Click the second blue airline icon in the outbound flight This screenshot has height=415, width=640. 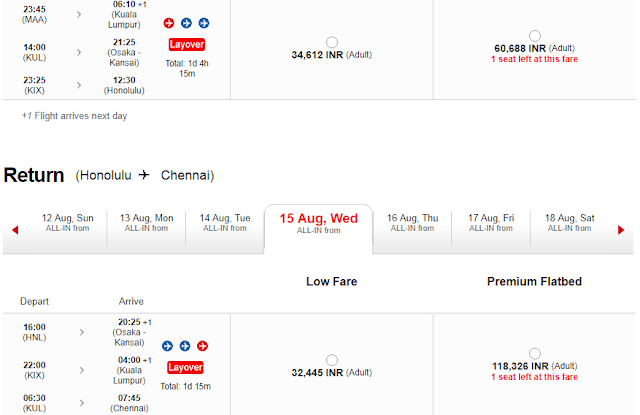pyautogui.click(x=204, y=23)
